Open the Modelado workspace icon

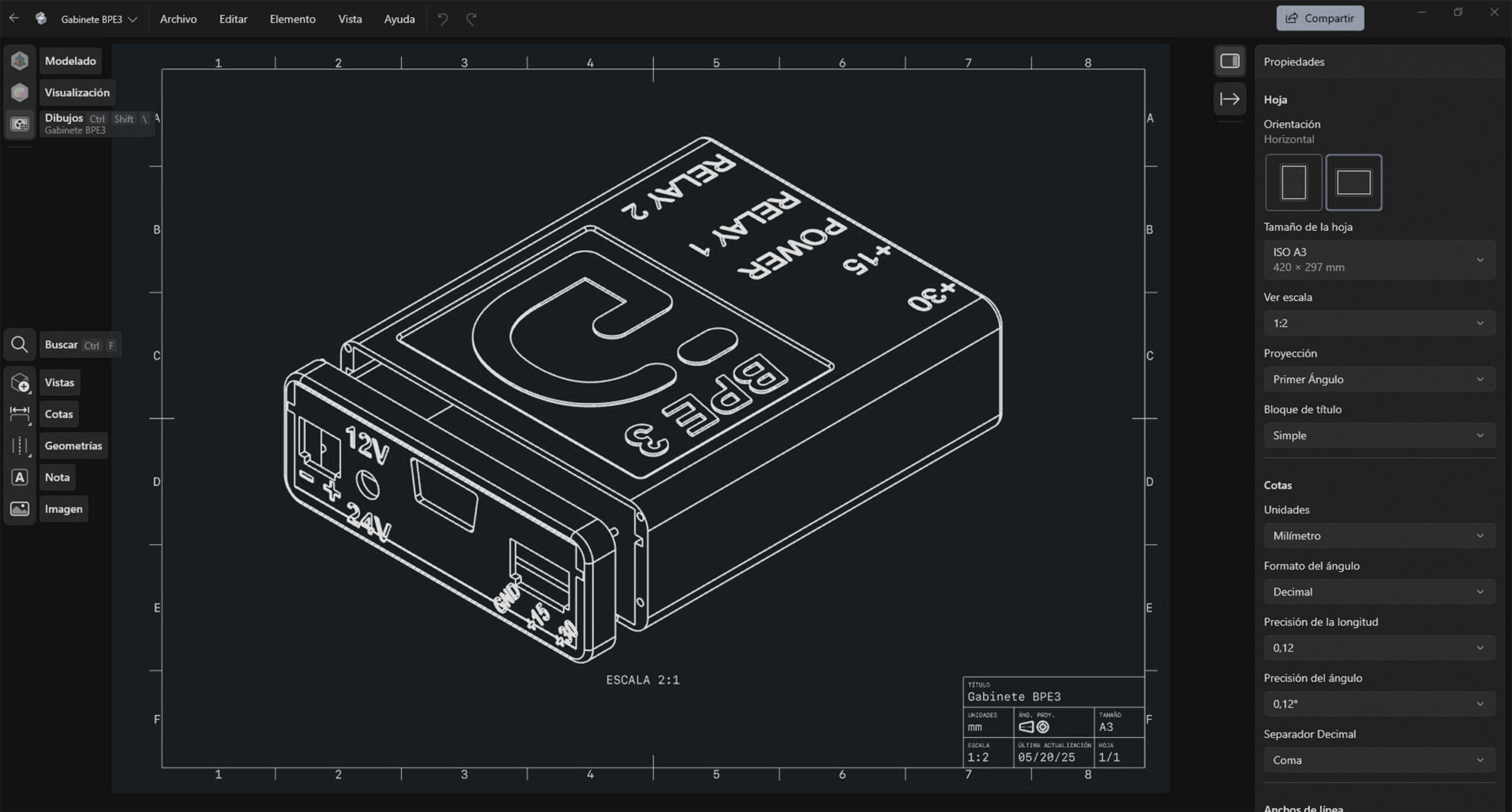pyautogui.click(x=19, y=61)
